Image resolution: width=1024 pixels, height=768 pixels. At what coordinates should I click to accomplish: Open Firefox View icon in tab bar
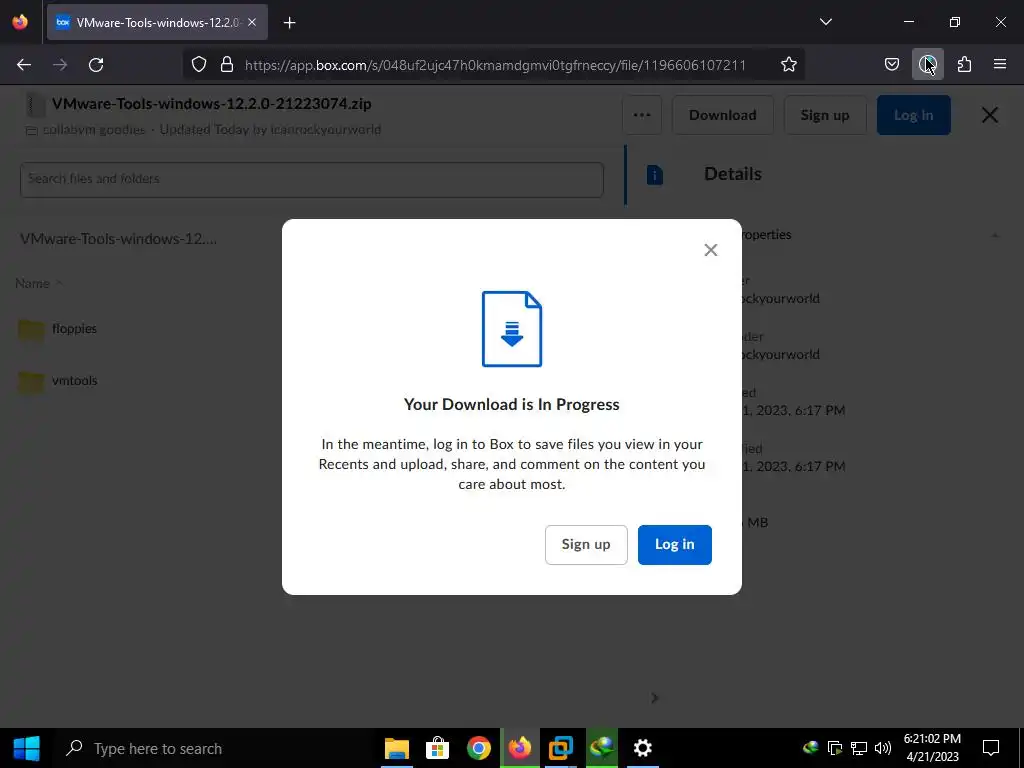click(20, 22)
